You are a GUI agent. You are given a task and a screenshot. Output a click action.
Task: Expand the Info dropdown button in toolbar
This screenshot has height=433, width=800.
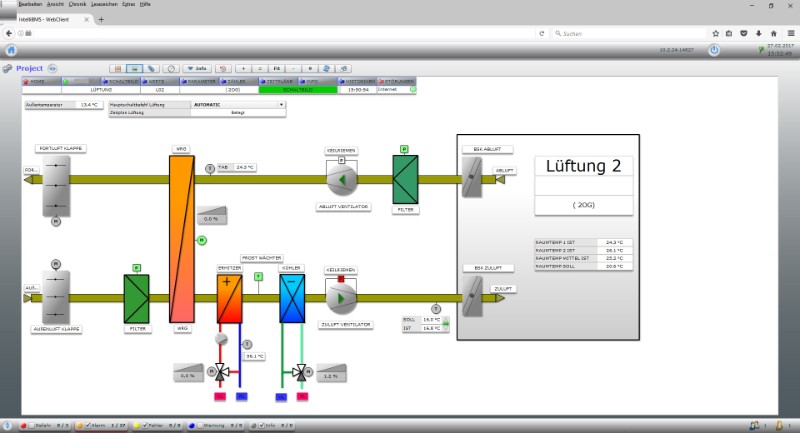(x=196, y=68)
